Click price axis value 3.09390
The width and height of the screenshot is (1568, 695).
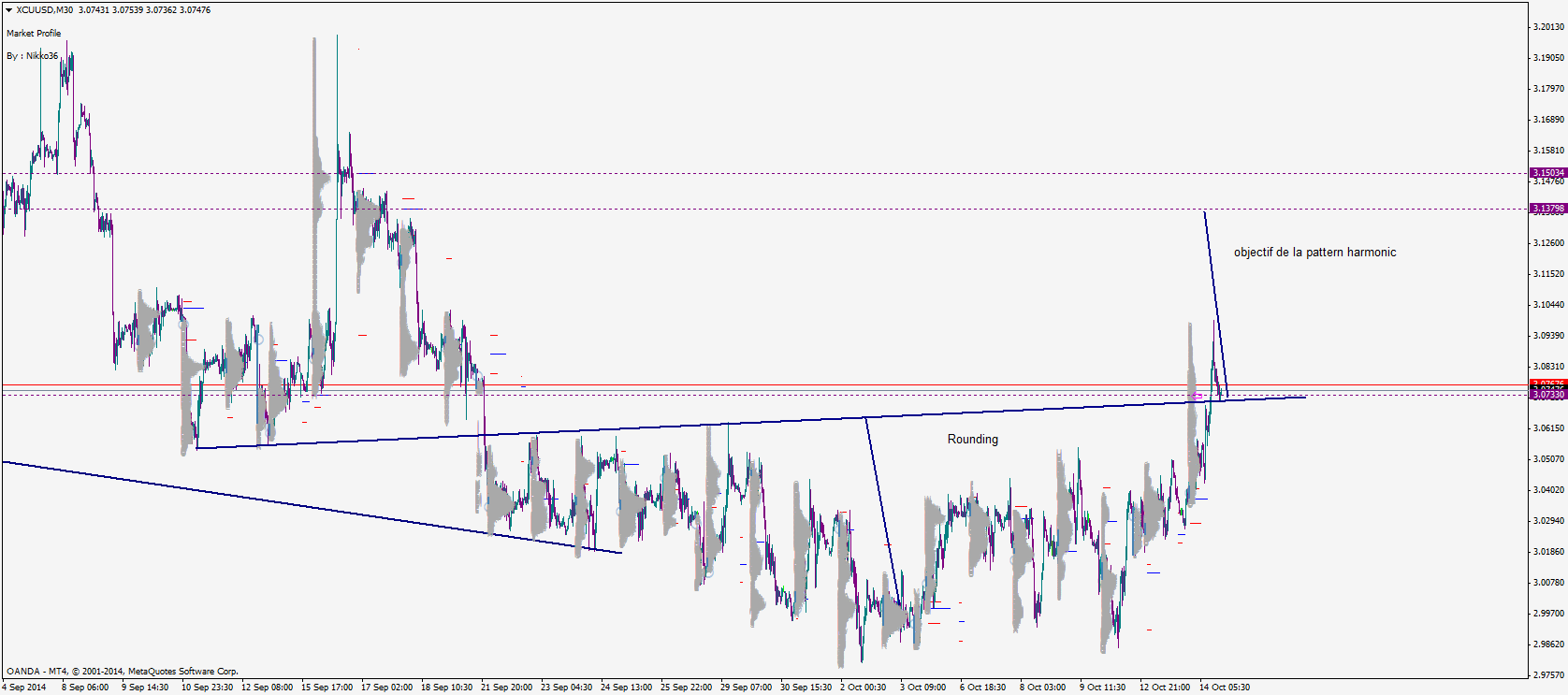pyautogui.click(x=1548, y=336)
